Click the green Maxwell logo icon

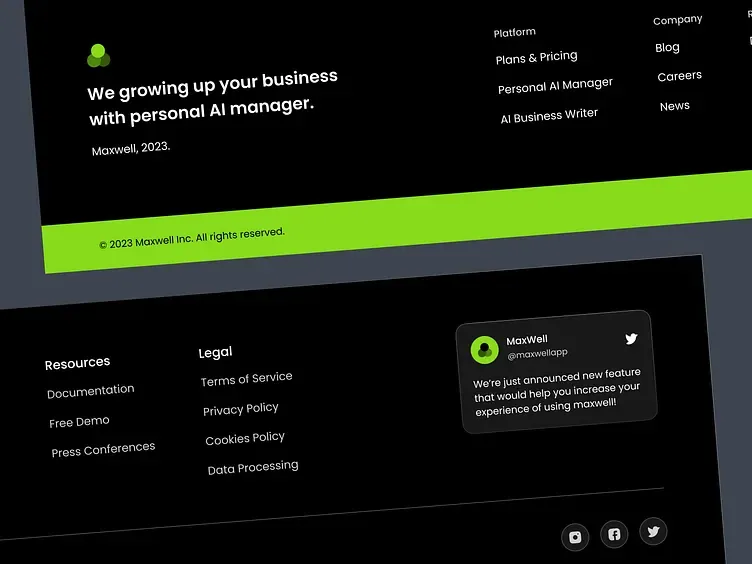[x=98, y=56]
